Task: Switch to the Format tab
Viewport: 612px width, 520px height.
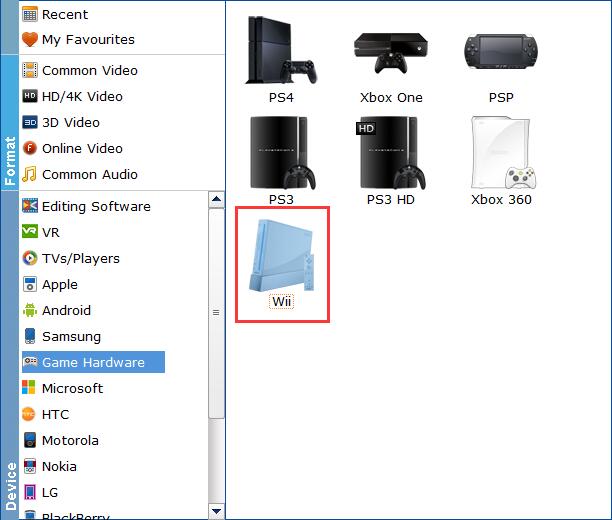Action: pyautogui.click(x=9, y=123)
